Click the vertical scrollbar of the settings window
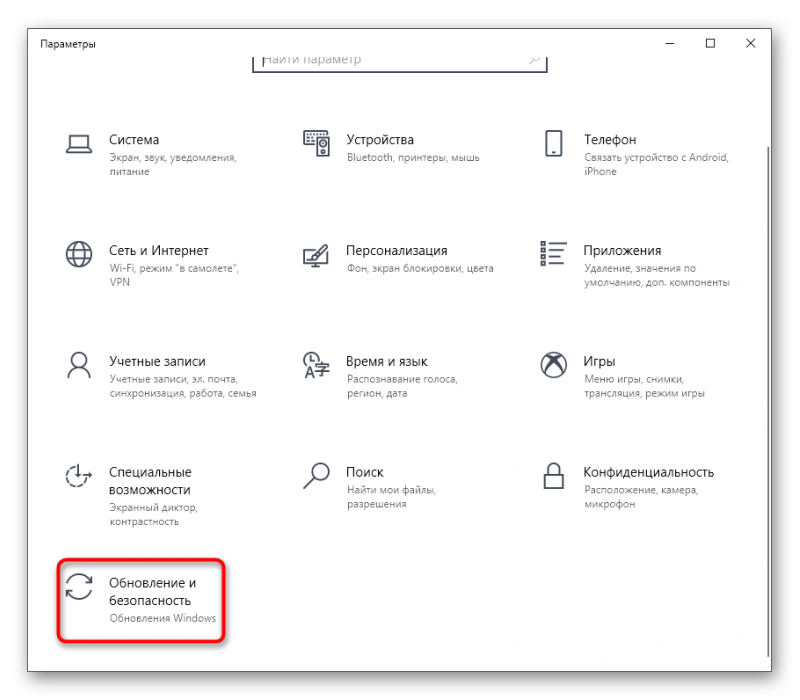This screenshot has height=700, width=800. [768, 401]
